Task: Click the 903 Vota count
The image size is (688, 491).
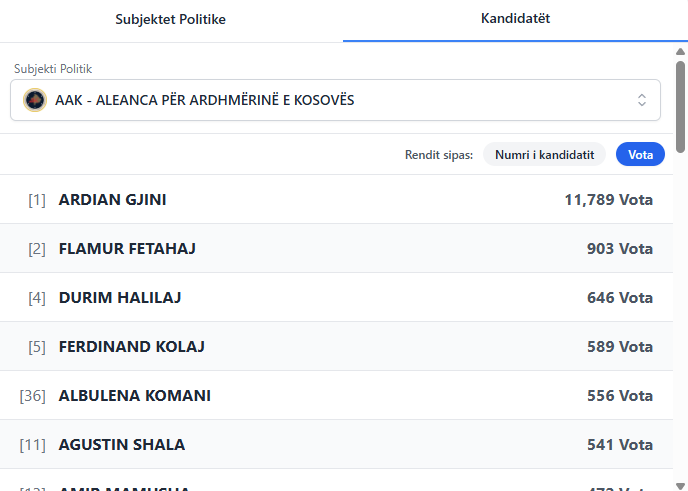Action: [619, 248]
